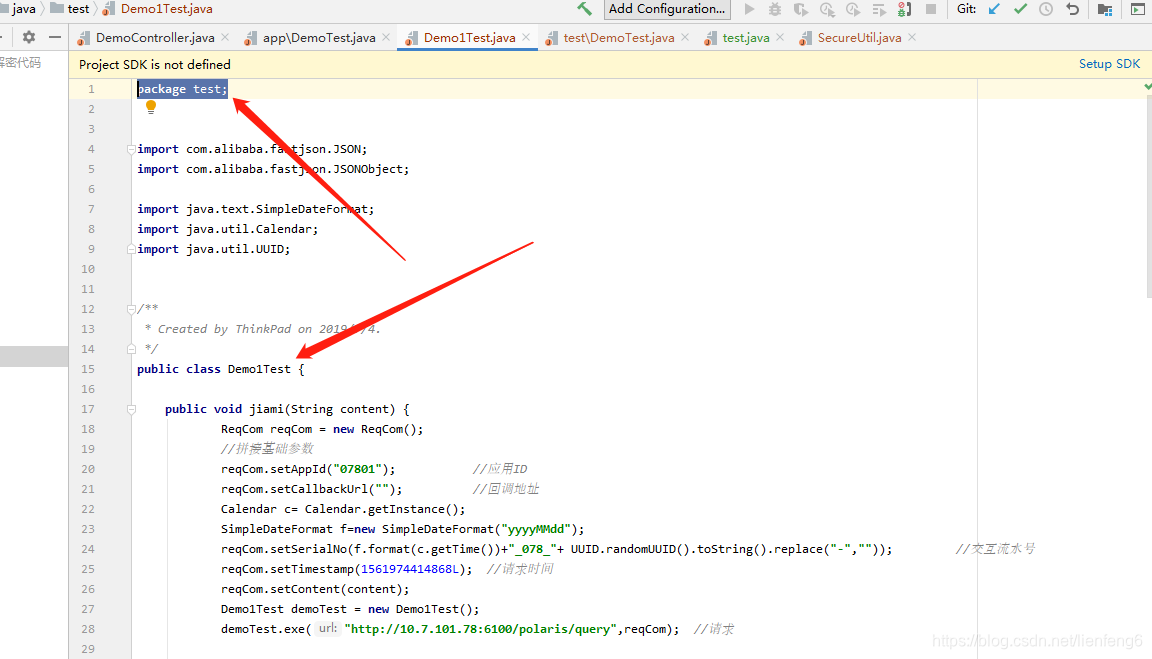Click the rollback undo icon near Git controls
1152x659 pixels.
coord(1071,9)
